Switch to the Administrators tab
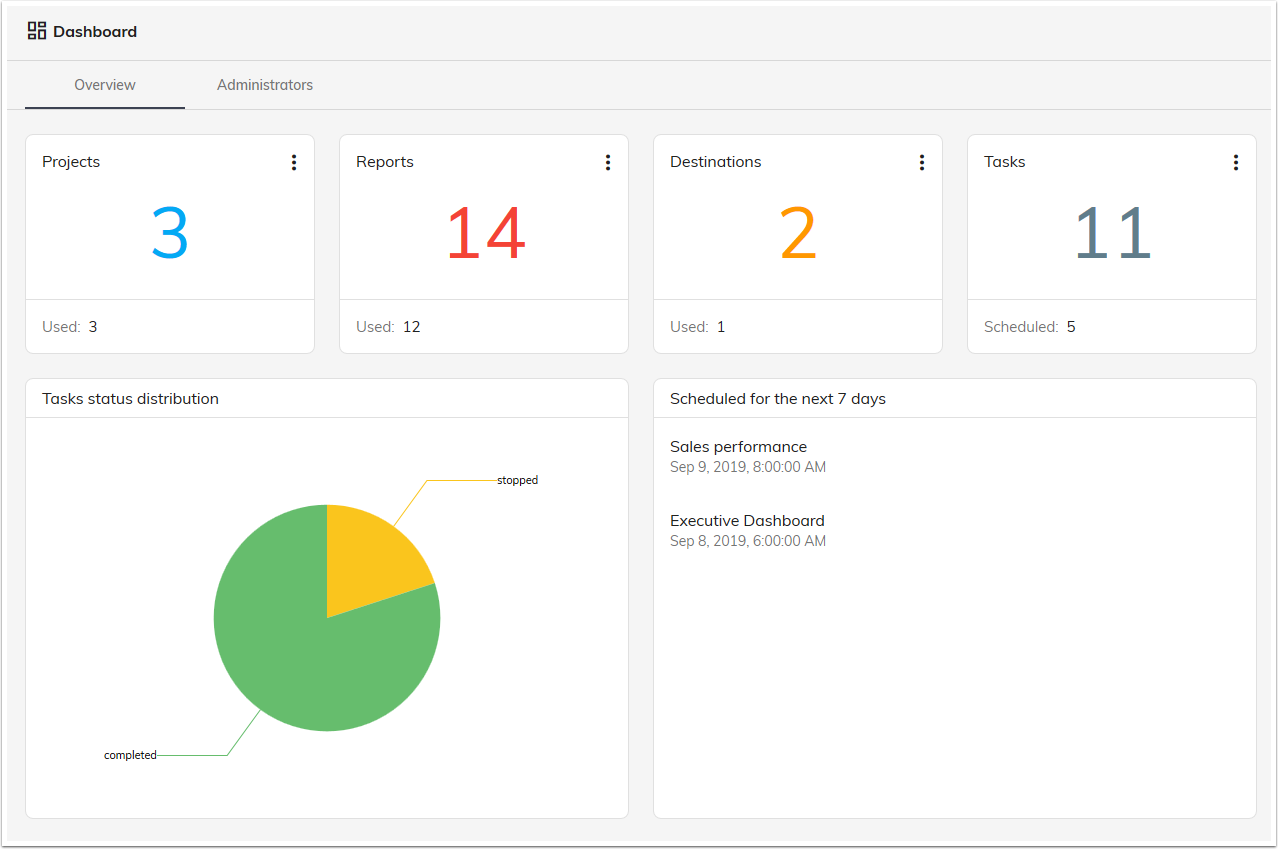 (265, 85)
